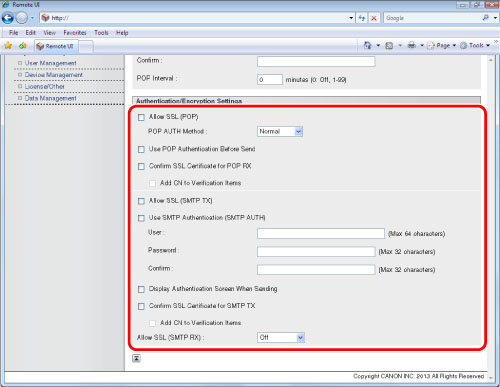Open the Allow SSL (SMTP RX) dropdown
The width and height of the screenshot is (500, 387).
click(281, 338)
